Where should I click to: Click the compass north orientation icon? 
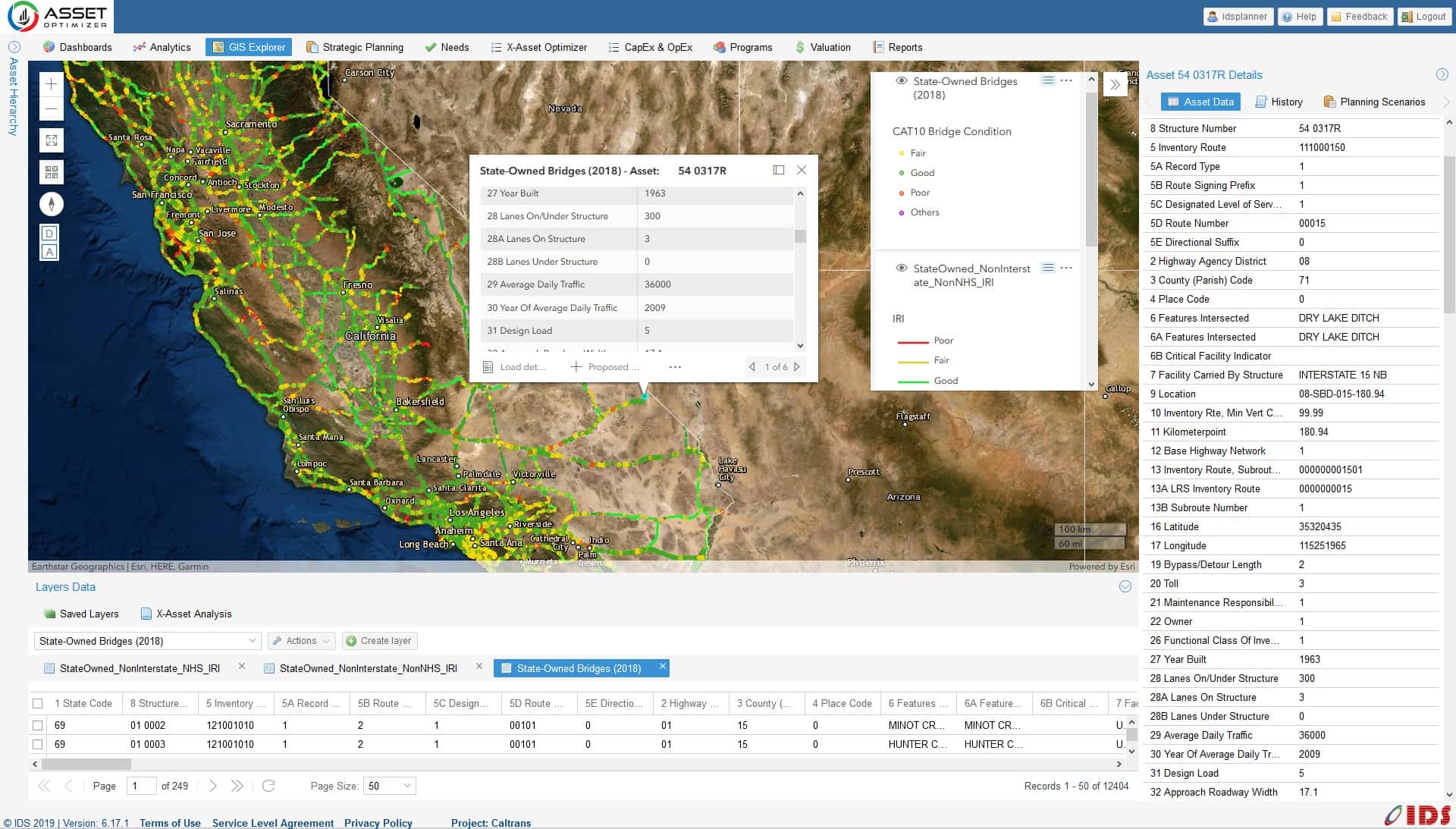coord(51,204)
